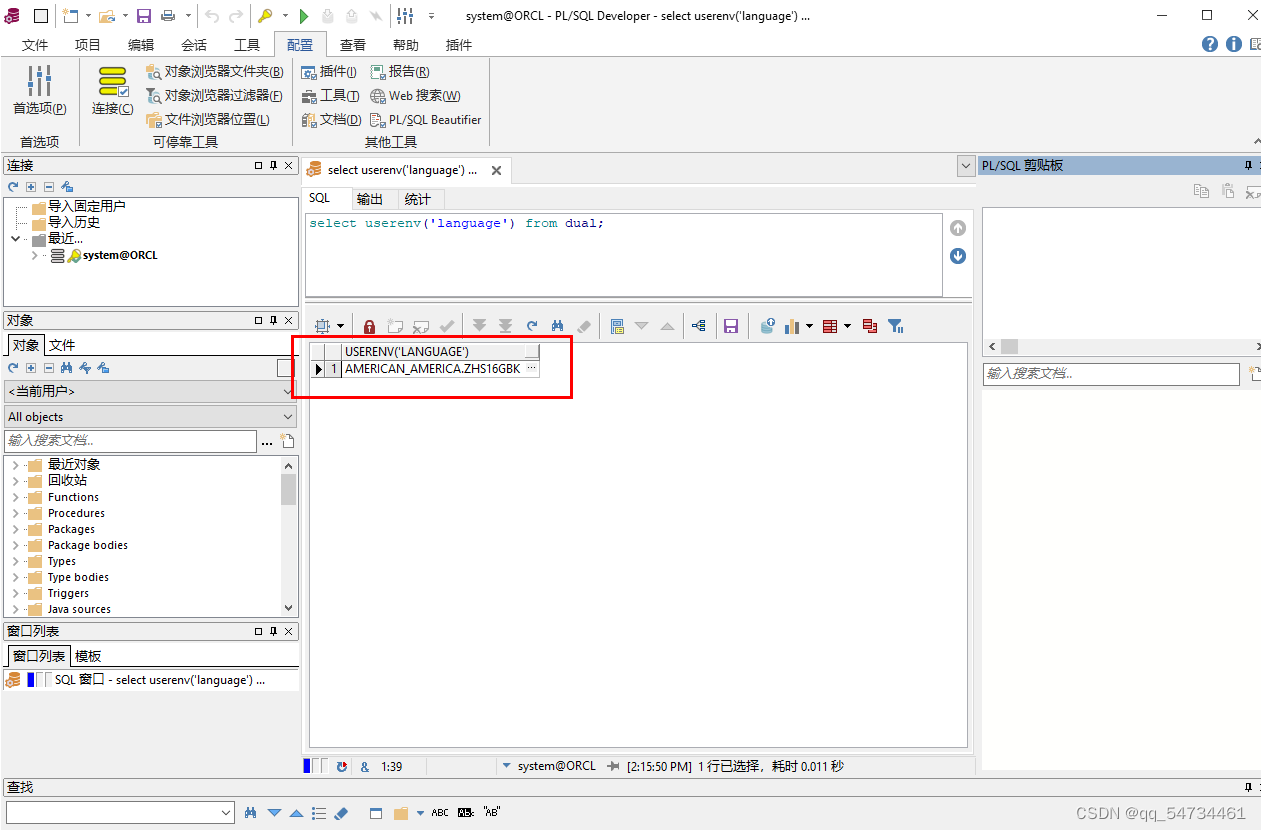Screen dimensions: 1261x831
Task: Open the 工具 ribbon tab
Action: [x=247, y=45]
